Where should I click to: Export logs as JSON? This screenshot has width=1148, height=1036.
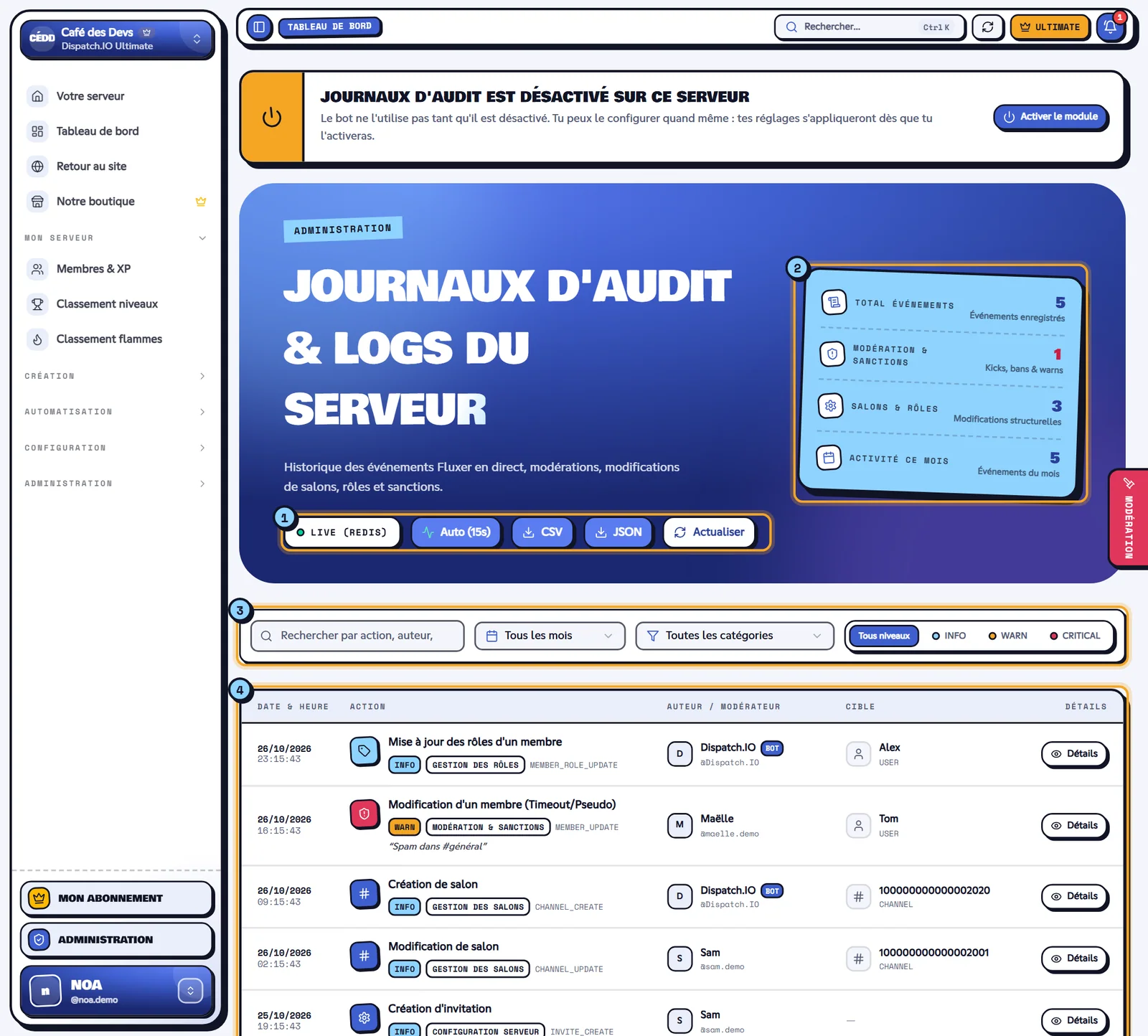pos(618,532)
